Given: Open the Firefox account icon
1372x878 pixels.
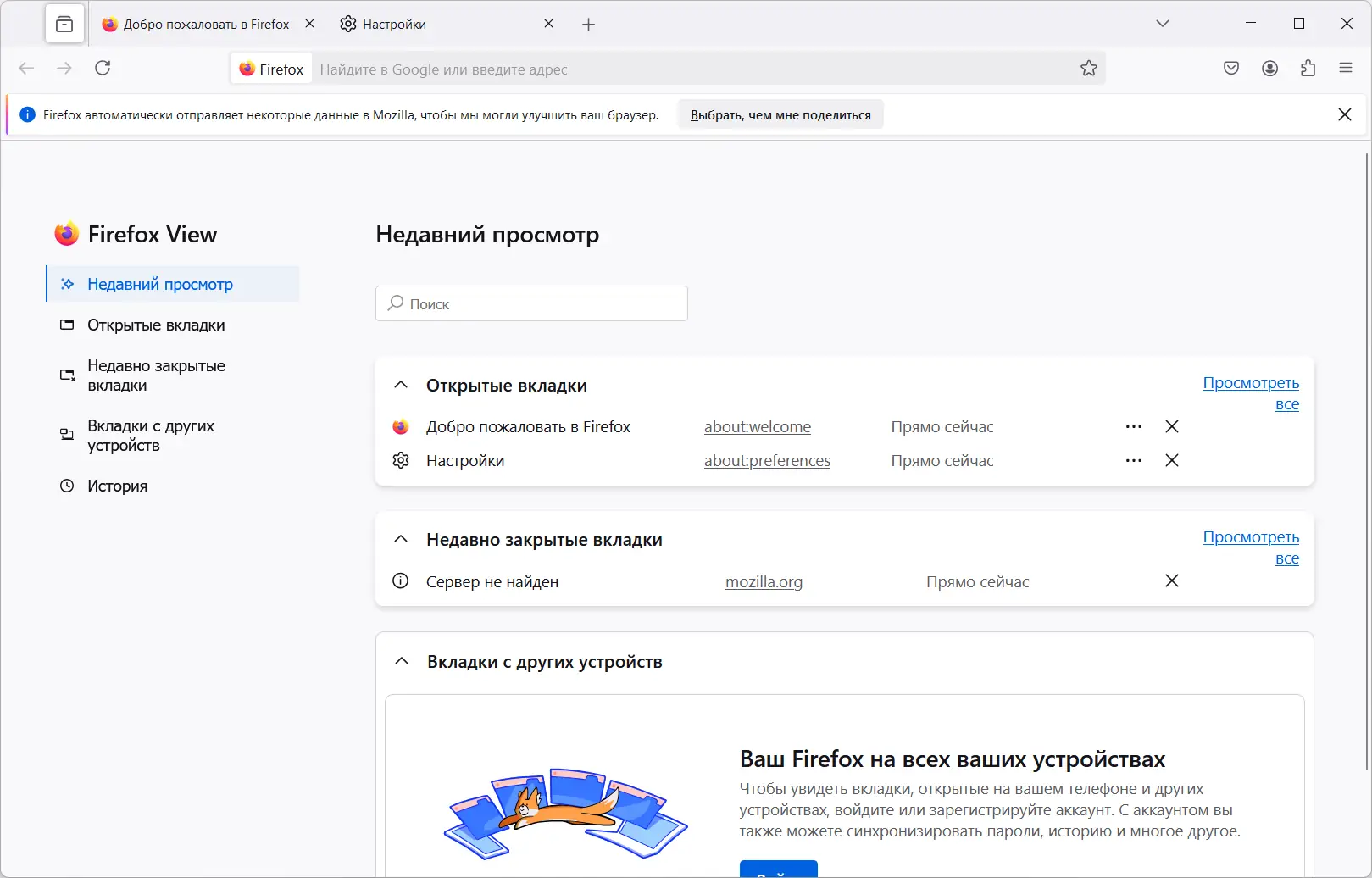Looking at the screenshot, I should pyautogui.click(x=1269, y=69).
